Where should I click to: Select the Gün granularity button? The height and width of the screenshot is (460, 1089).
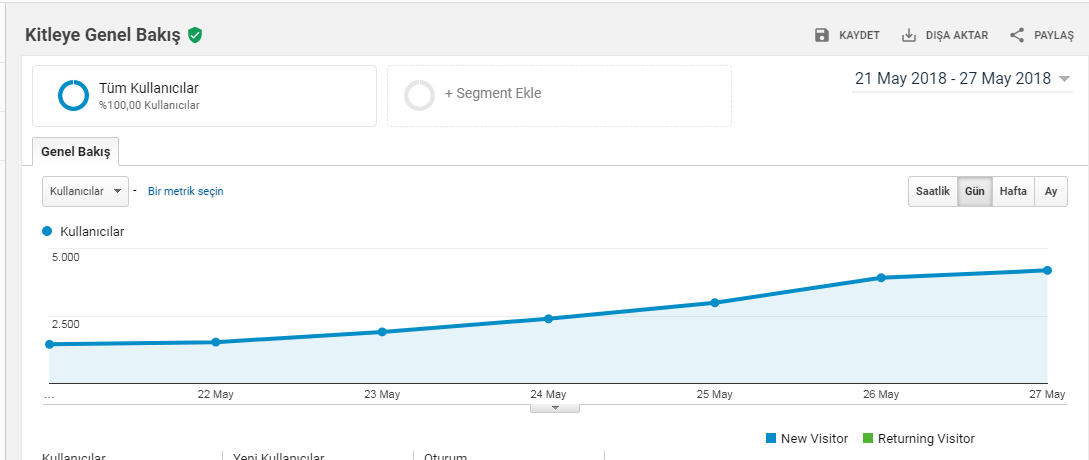coord(975,192)
